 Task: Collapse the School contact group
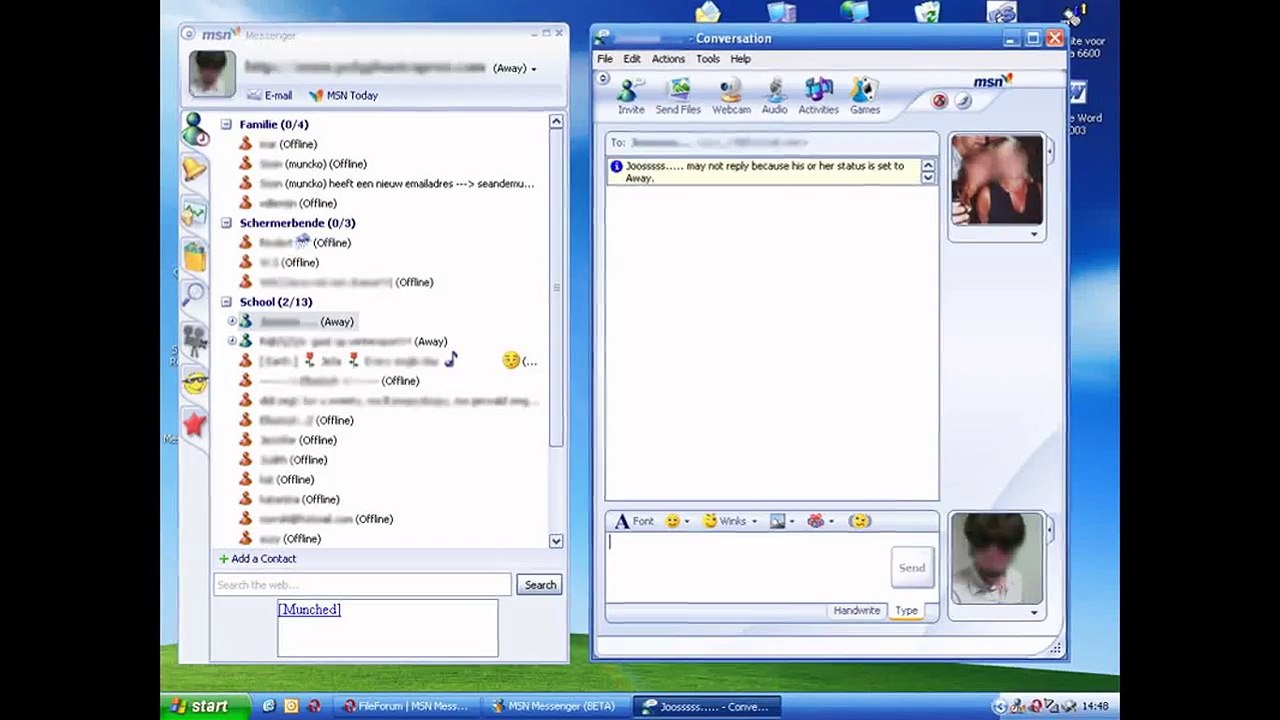pos(226,302)
